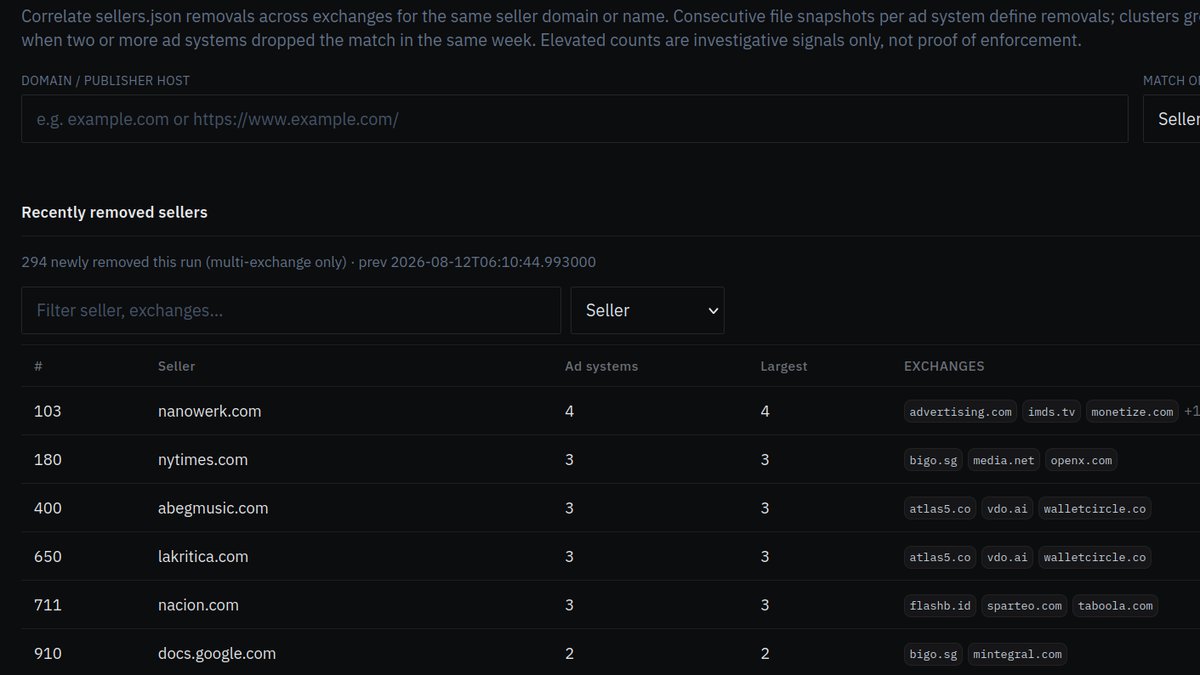
Task: Open the Match on dropdown
Action: coord(1172,119)
